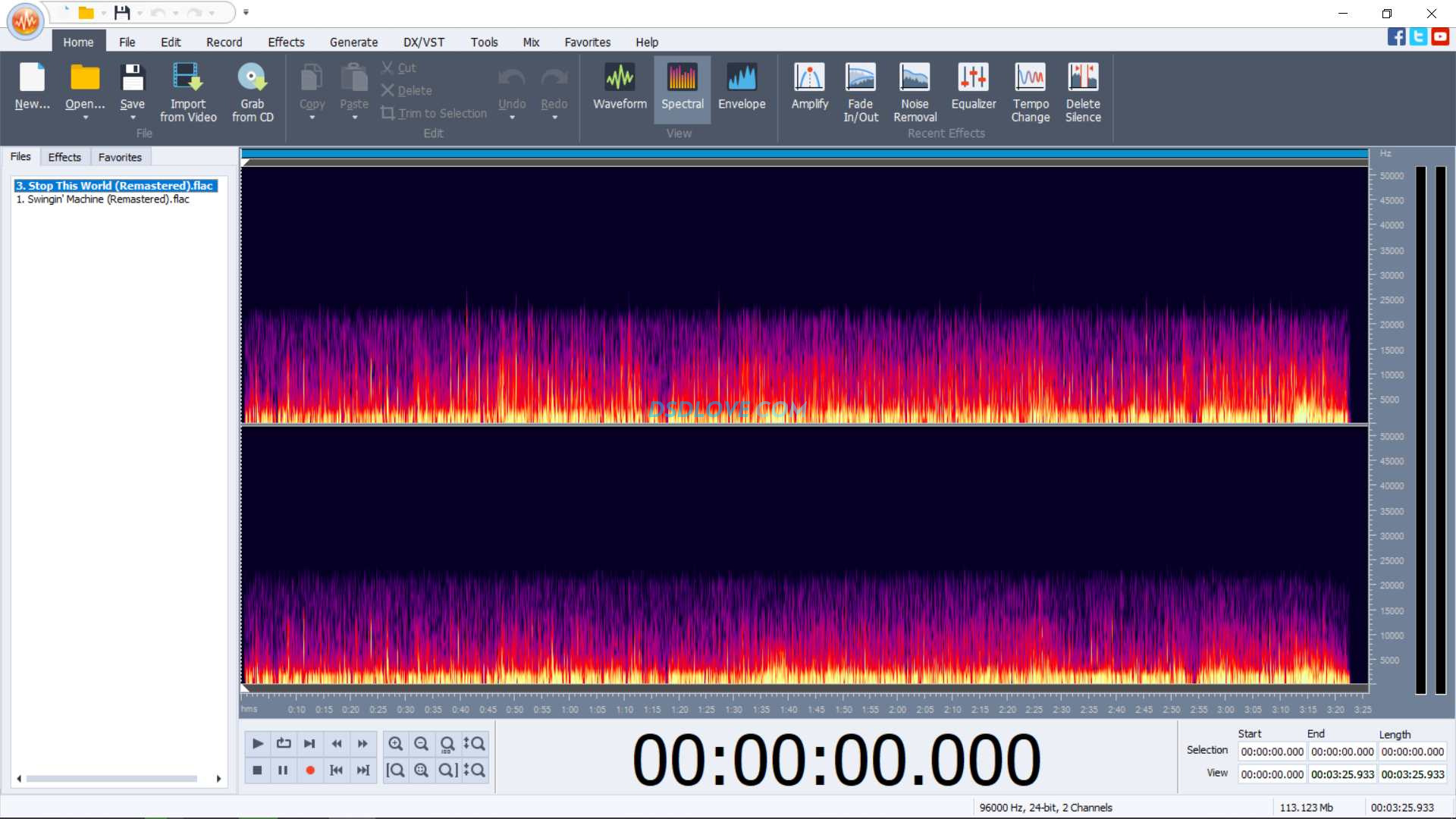Click the WavePad application logo button
Screen dimensions: 1456x819
click(x=26, y=20)
